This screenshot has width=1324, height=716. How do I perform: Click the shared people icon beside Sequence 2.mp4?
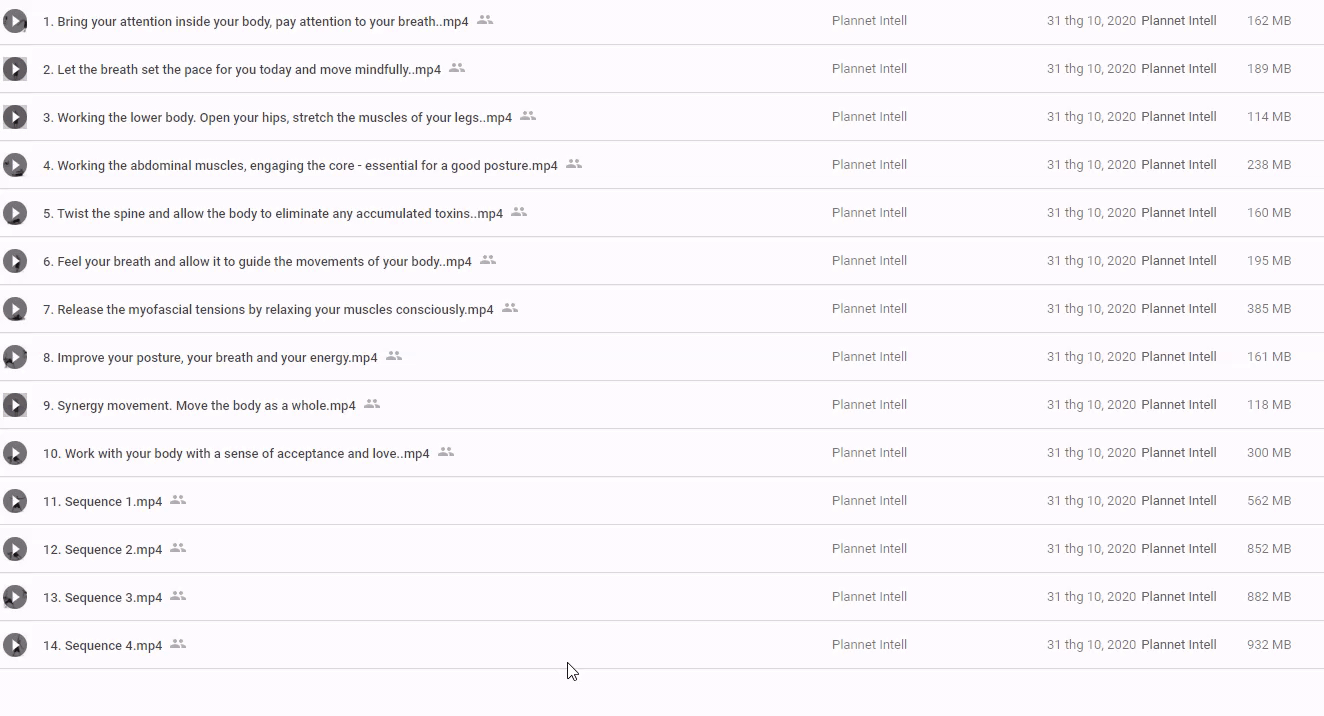(x=178, y=548)
